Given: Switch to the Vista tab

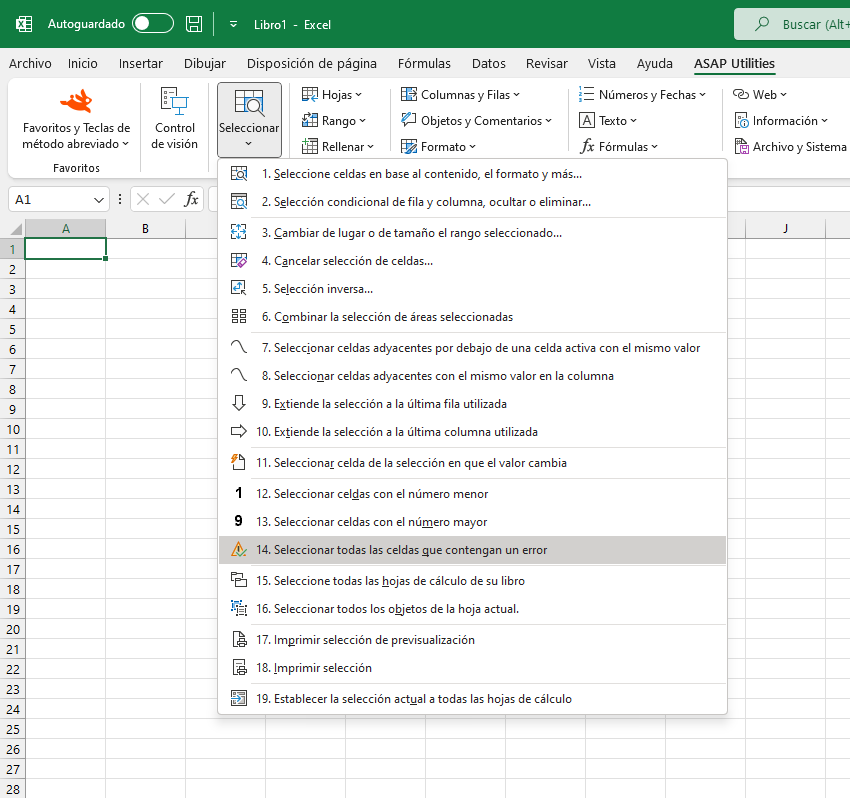Looking at the screenshot, I should [x=601, y=63].
